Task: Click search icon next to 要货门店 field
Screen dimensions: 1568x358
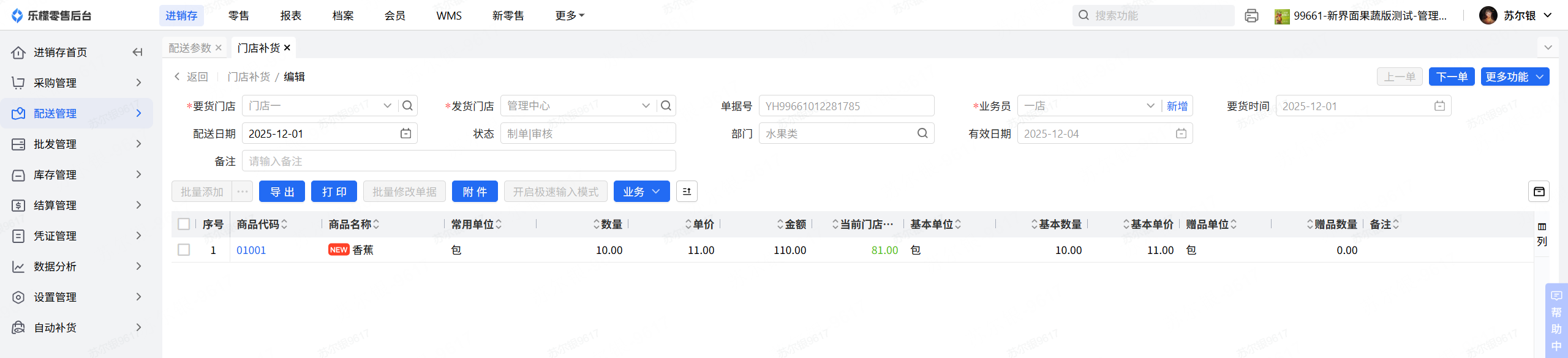Action: (x=407, y=106)
